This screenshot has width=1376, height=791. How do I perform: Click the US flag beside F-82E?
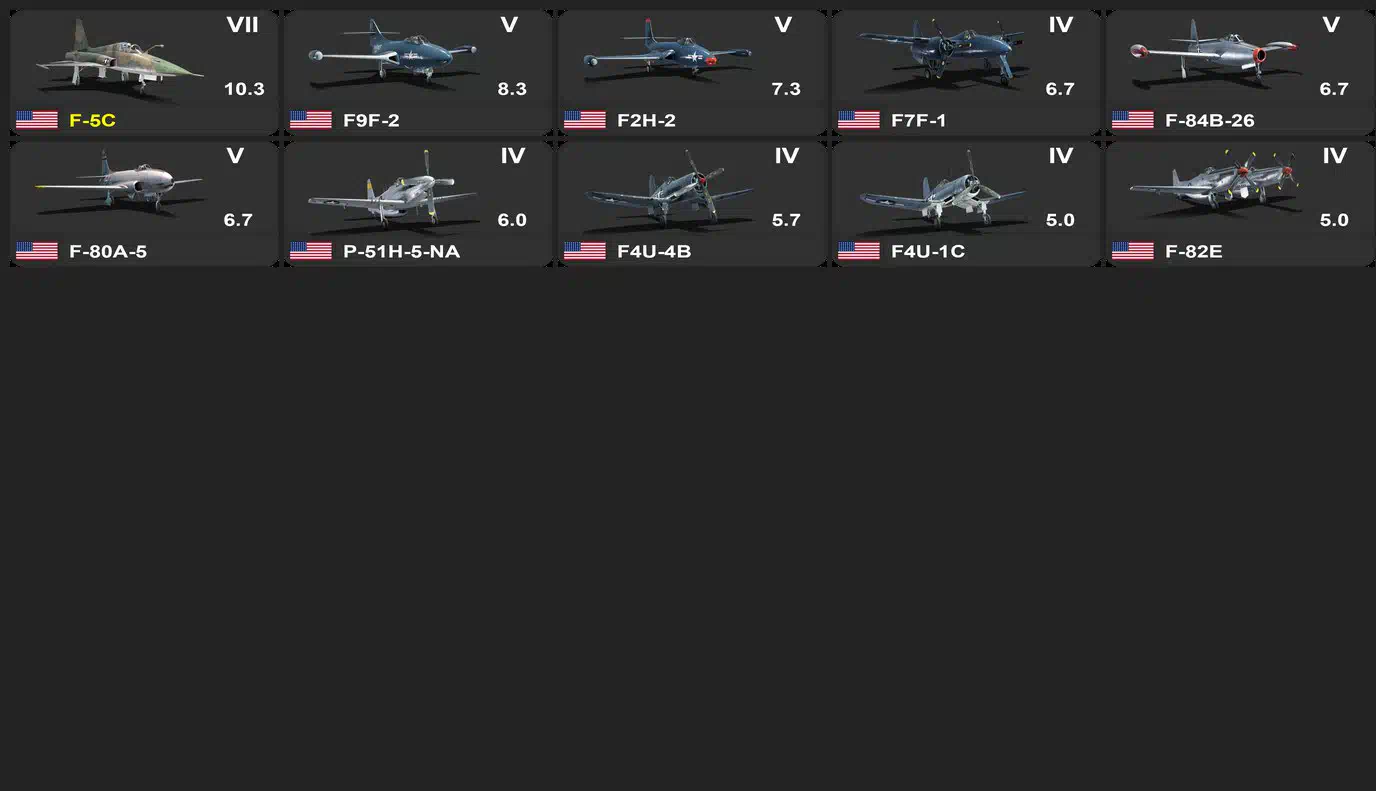[1133, 251]
